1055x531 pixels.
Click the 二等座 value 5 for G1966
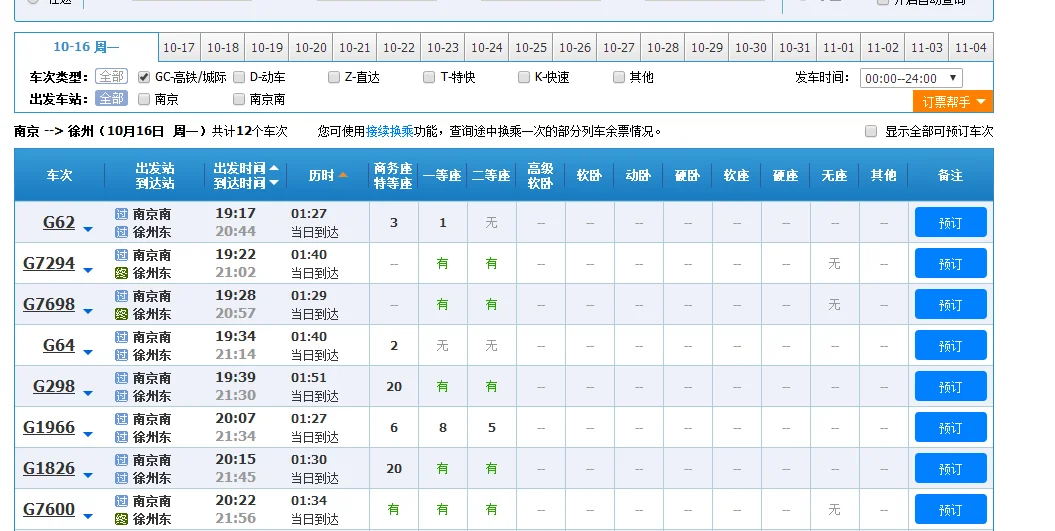coord(492,428)
